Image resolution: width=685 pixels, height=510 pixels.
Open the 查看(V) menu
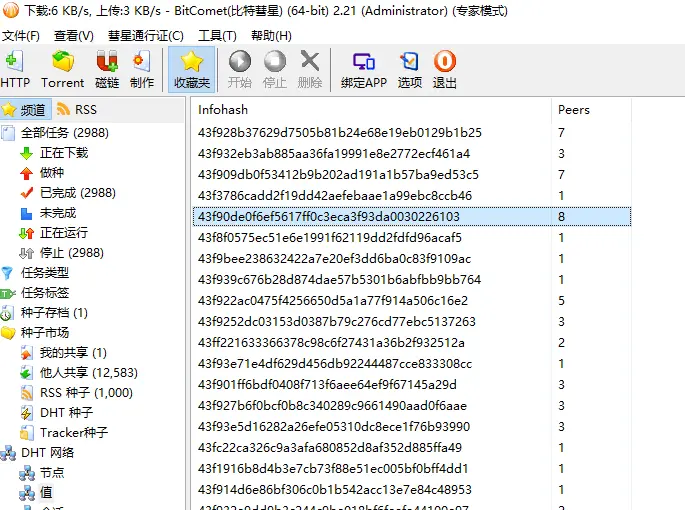[74, 35]
